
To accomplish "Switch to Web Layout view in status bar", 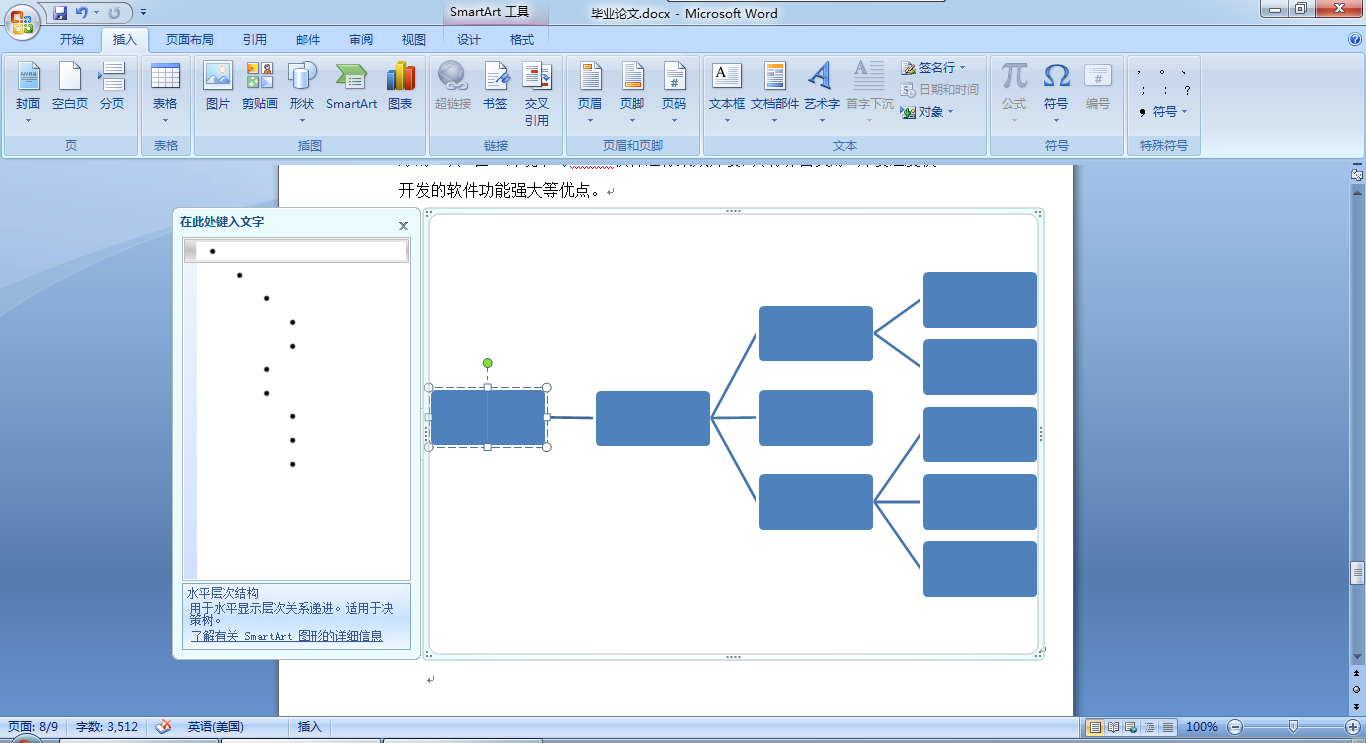I will click(x=1130, y=727).
